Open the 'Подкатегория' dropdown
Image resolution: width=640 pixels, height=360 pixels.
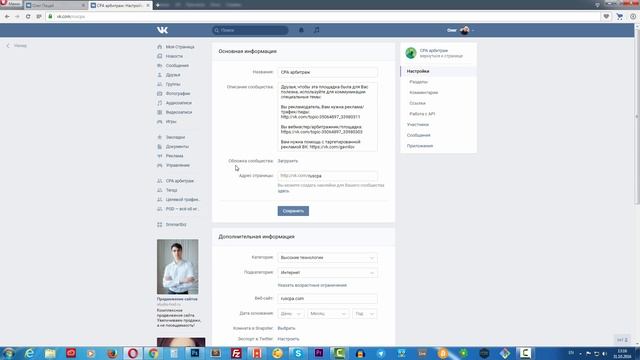click(327, 273)
